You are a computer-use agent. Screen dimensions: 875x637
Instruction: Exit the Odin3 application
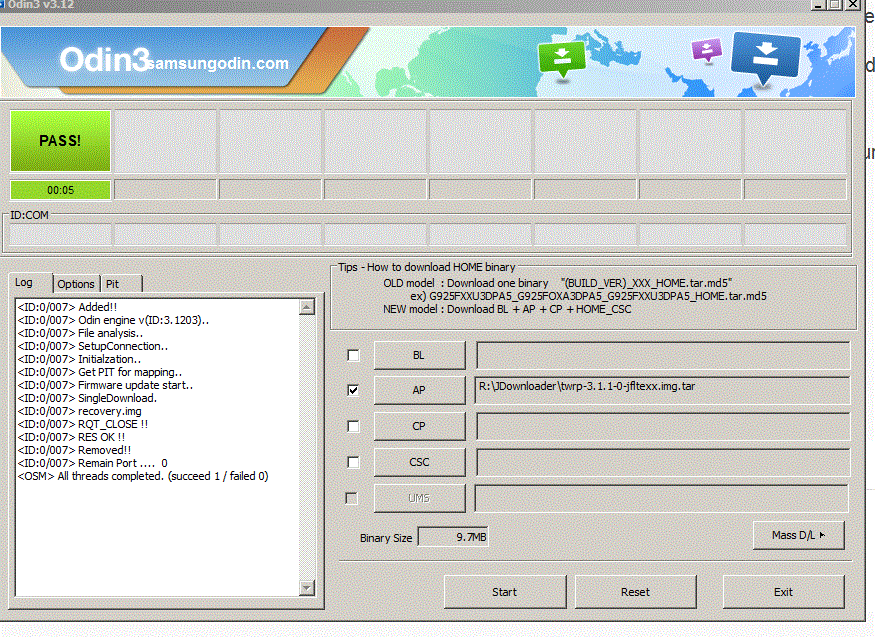coord(783,592)
